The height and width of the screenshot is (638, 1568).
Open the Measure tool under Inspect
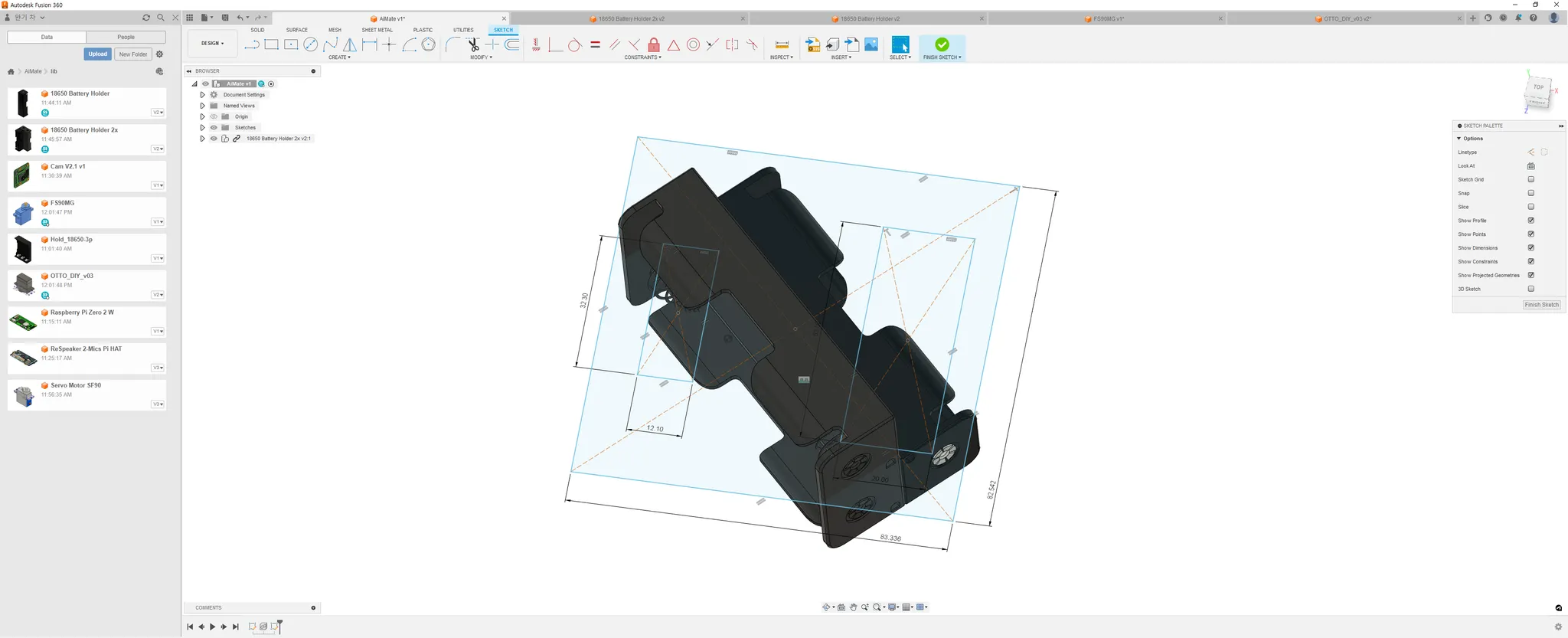(x=782, y=44)
